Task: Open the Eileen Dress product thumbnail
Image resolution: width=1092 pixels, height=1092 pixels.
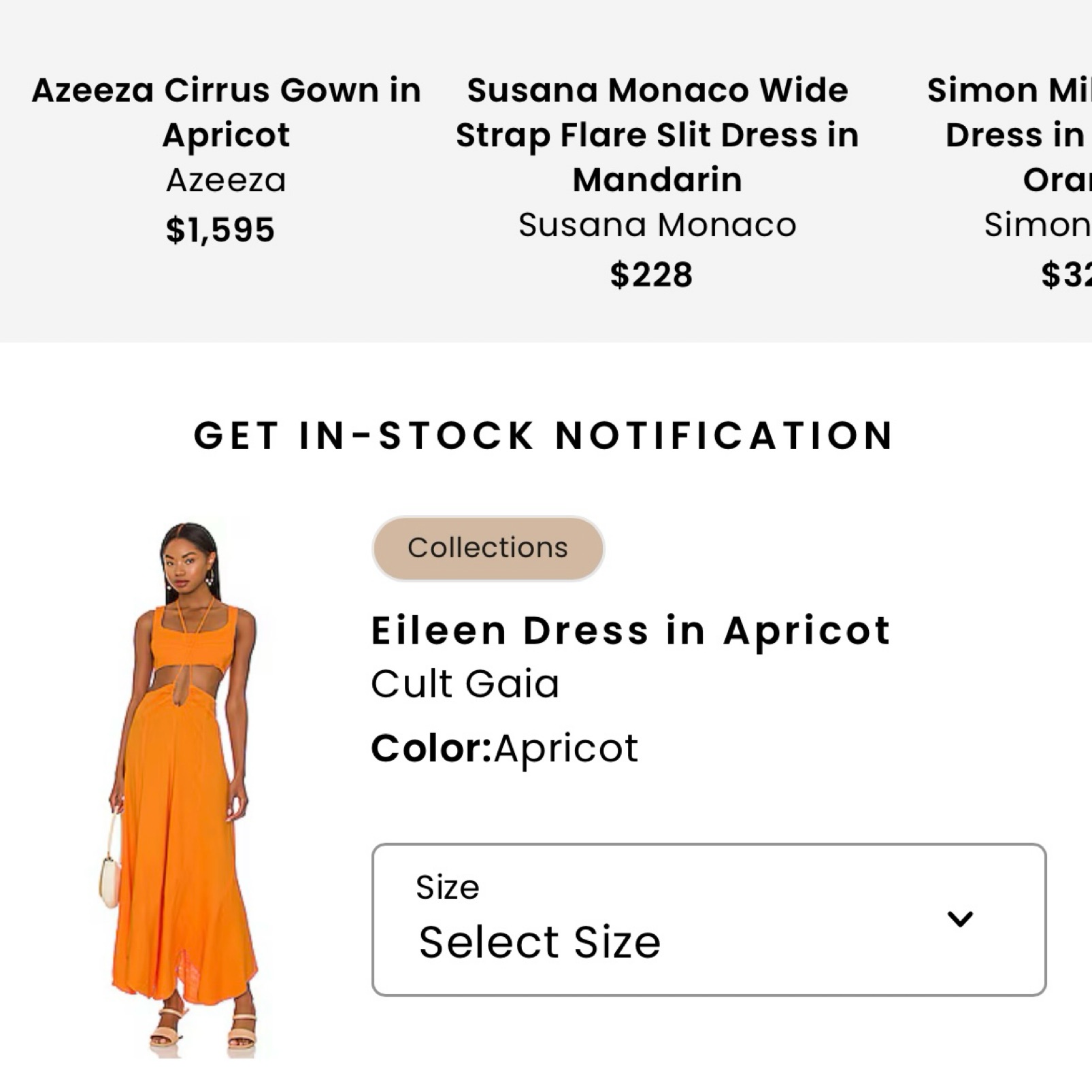Action: [184, 789]
